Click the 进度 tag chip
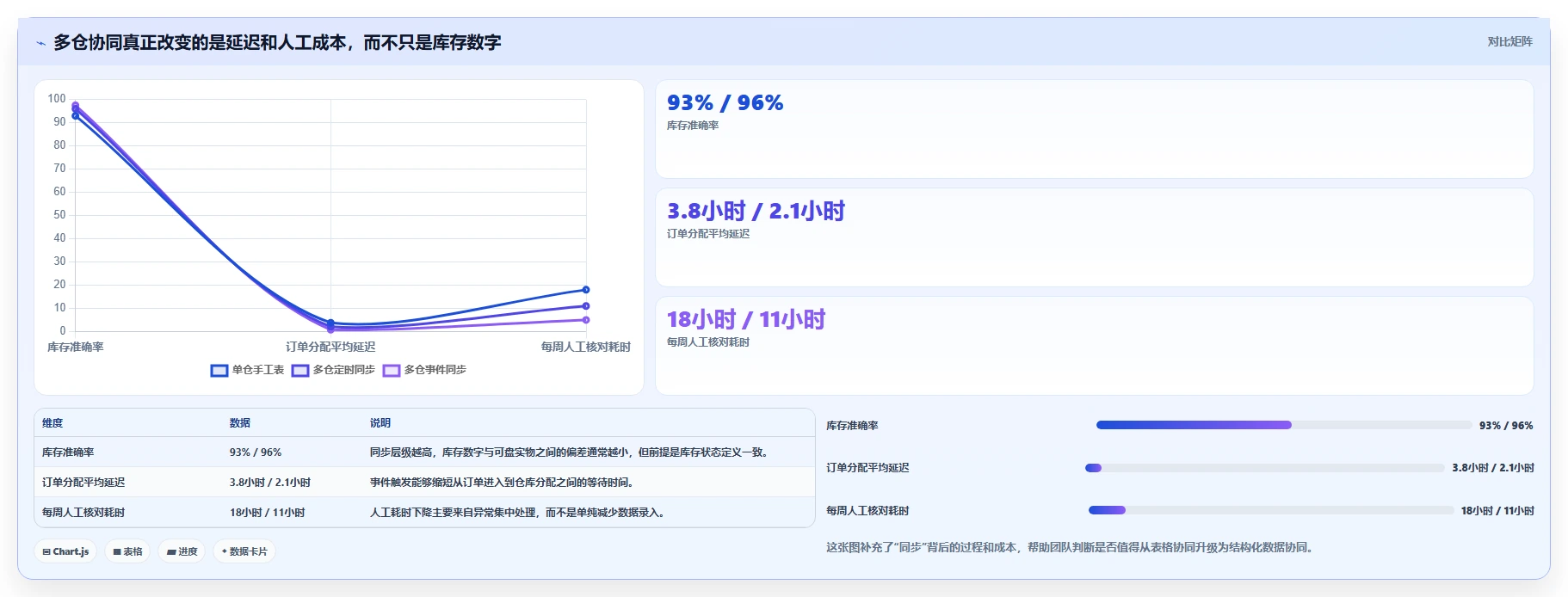This screenshot has width=1568, height=597. [182, 551]
